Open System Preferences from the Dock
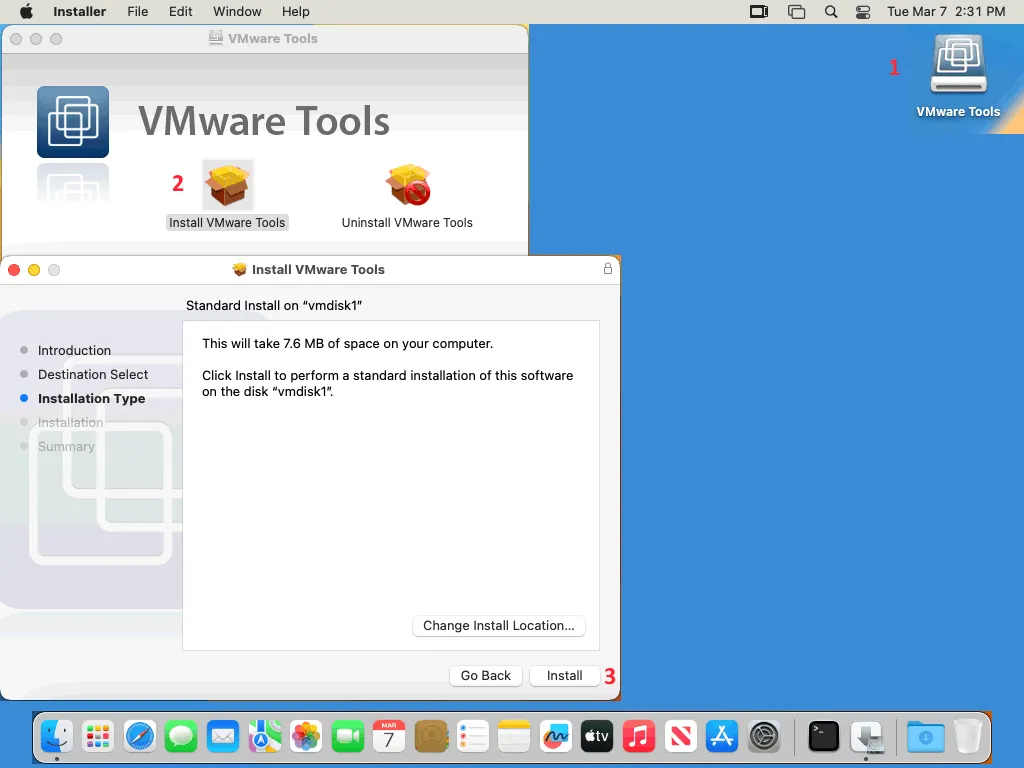Viewport: 1024px width, 768px height. 764,737
